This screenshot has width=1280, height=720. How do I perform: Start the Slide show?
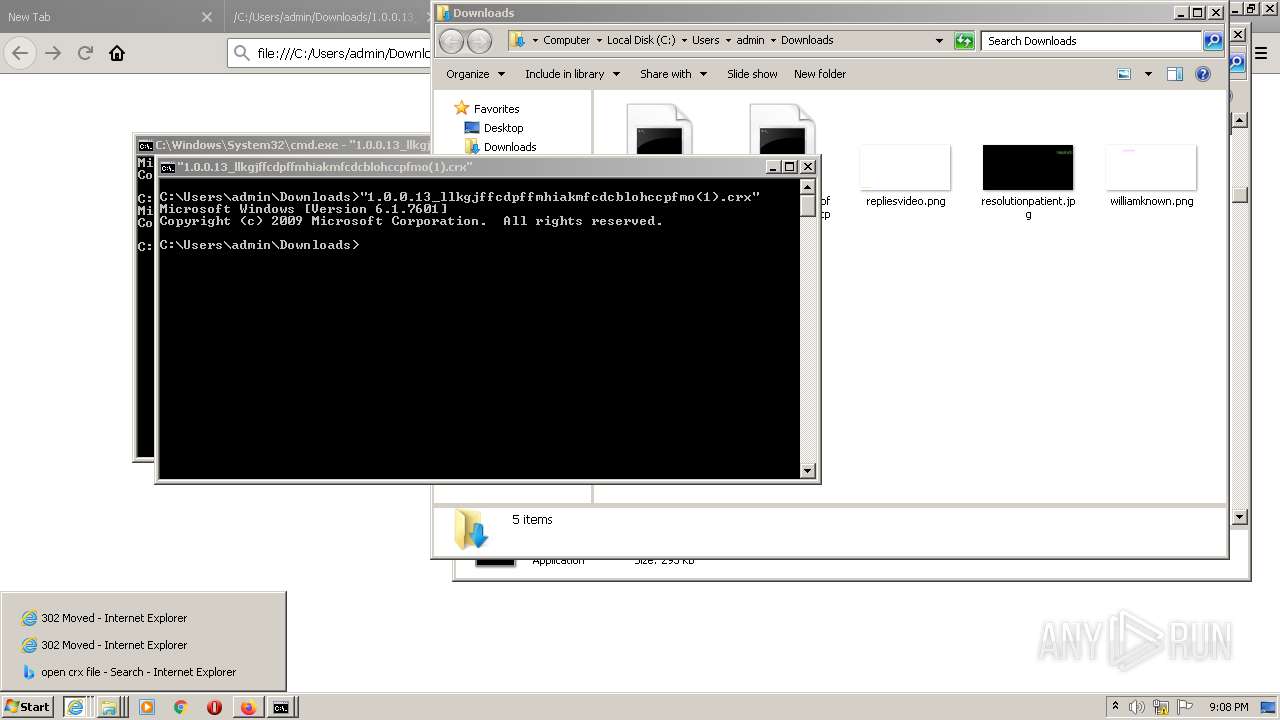752,74
